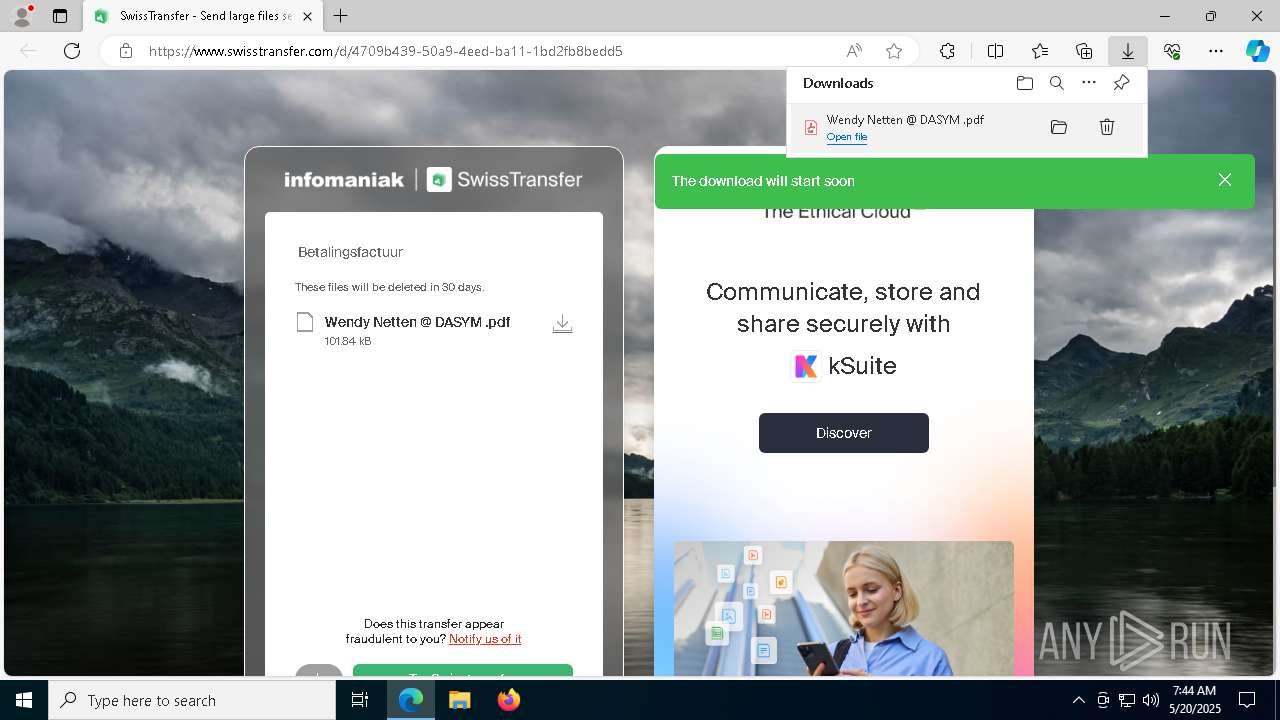Open Read aloud from address bar
1280x720 pixels.
(854, 51)
